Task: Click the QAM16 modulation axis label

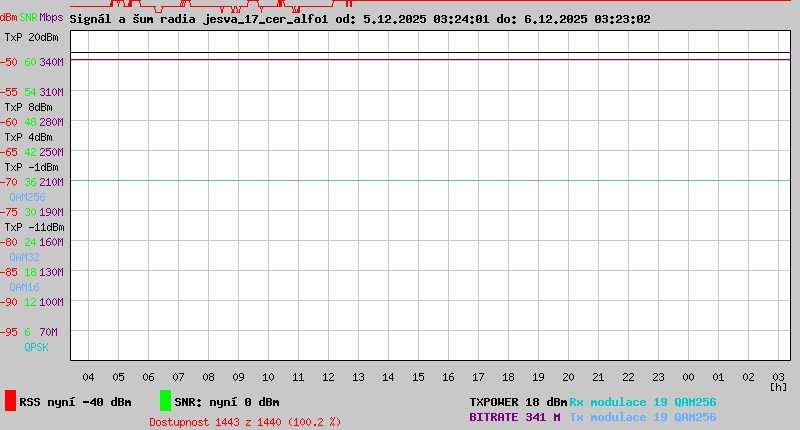Action: point(24,287)
